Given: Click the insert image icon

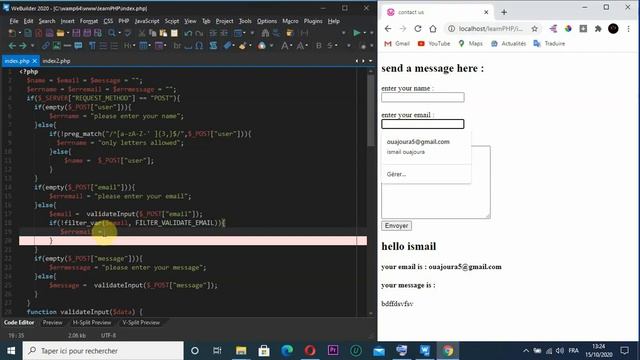Looking at the screenshot, I should pyautogui.click(x=56, y=46).
